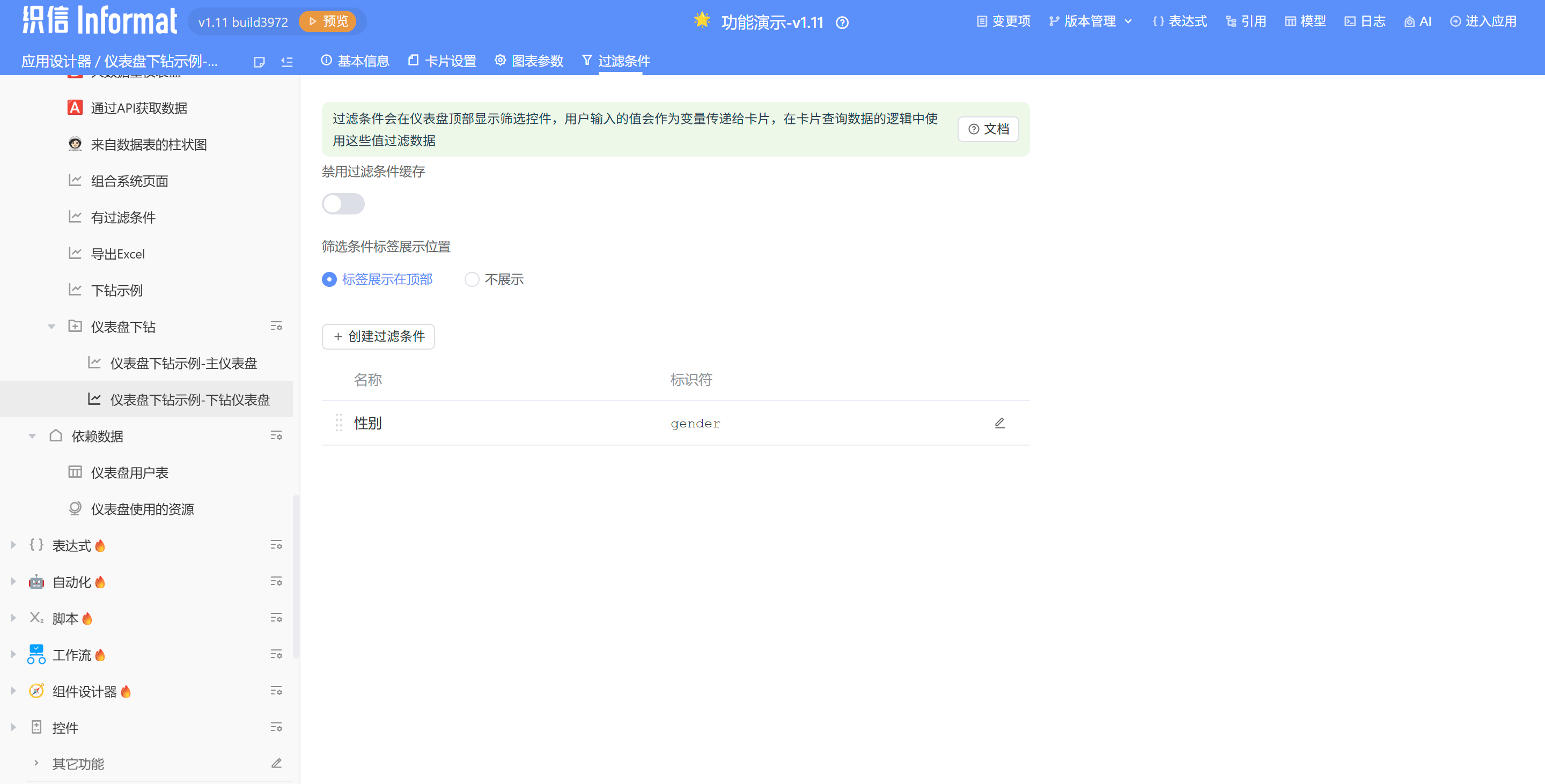This screenshot has height=784, width=1545.
Task: Click the left sidebar vertical scrollbar
Action: [296, 575]
